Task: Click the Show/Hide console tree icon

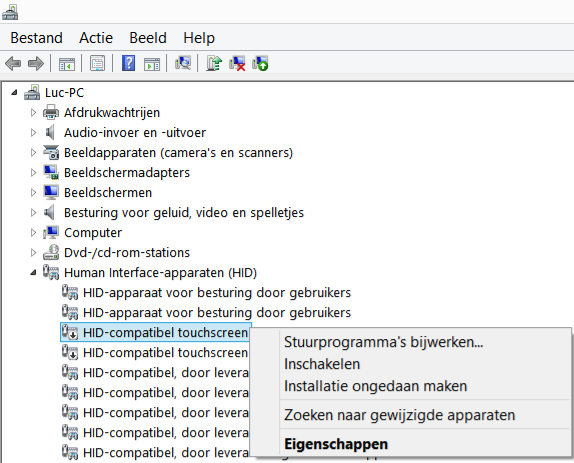Action: point(67,64)
